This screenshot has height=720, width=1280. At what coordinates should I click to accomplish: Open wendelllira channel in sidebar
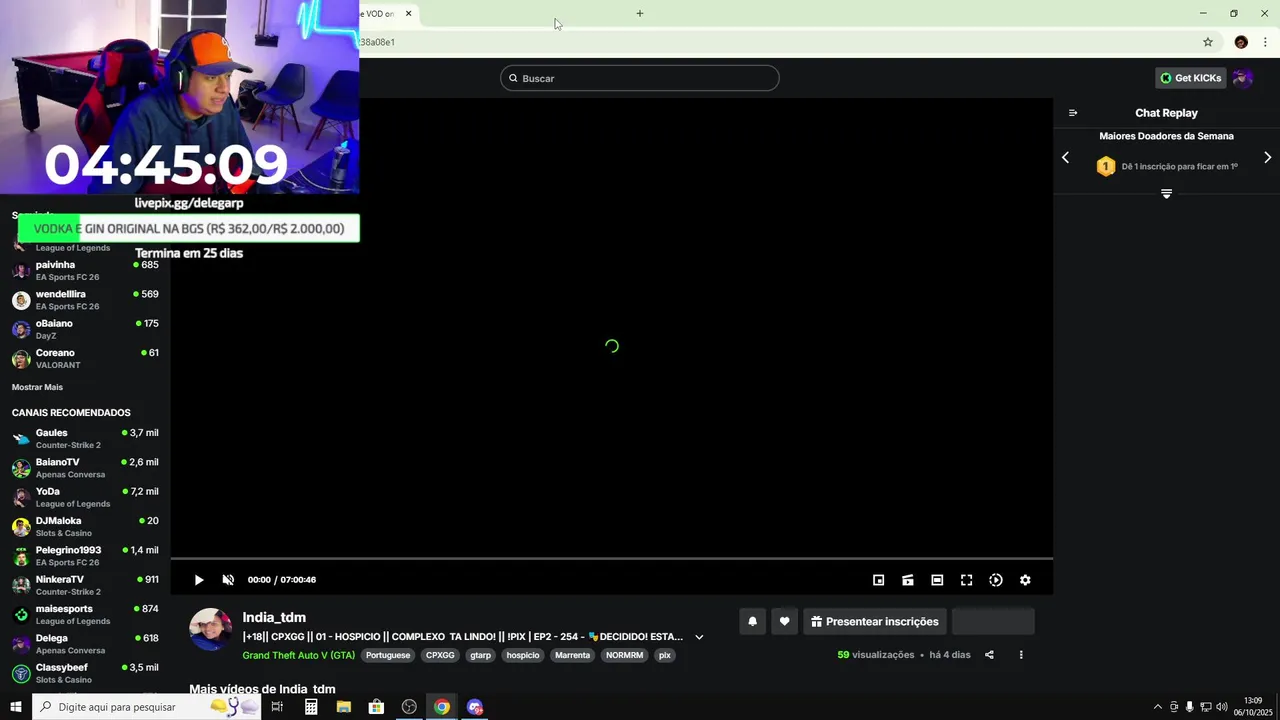coord(85,300)
